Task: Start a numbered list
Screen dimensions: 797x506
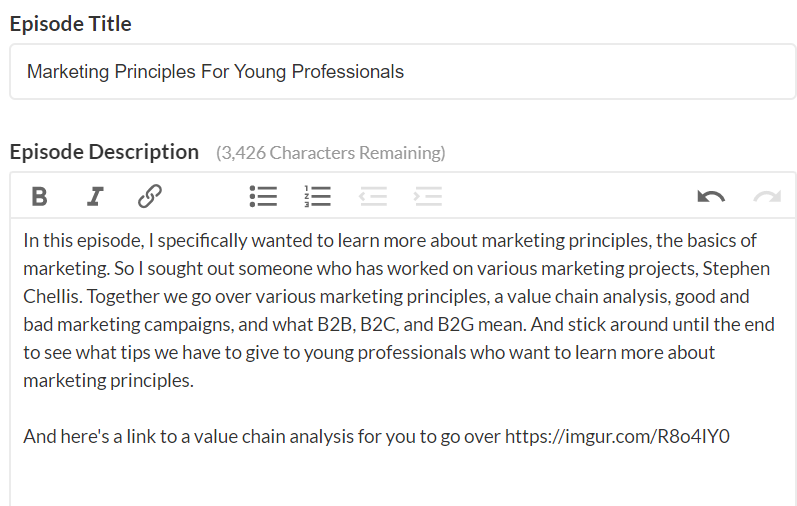Action: (317, 196)
